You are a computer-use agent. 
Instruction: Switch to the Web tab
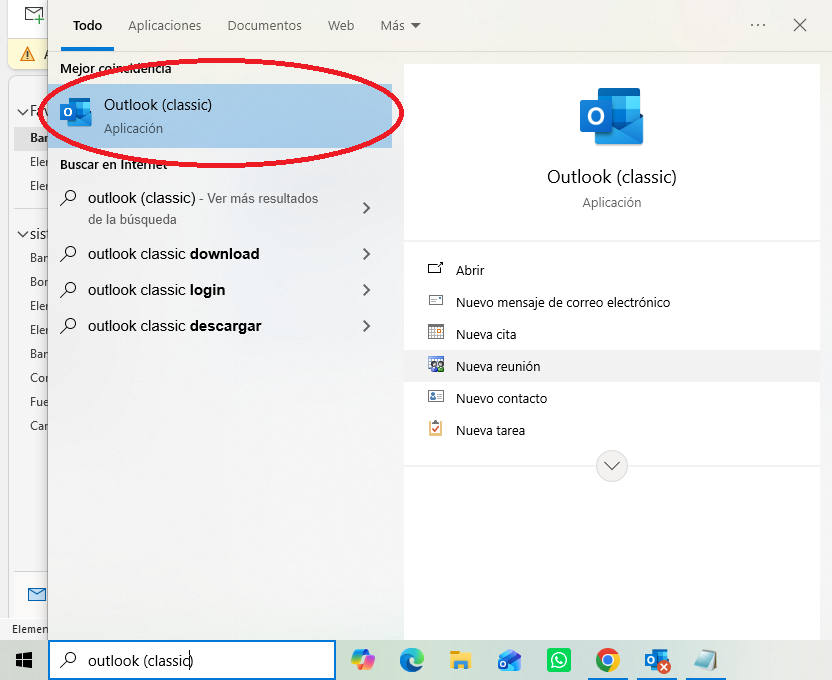(341, 25)
